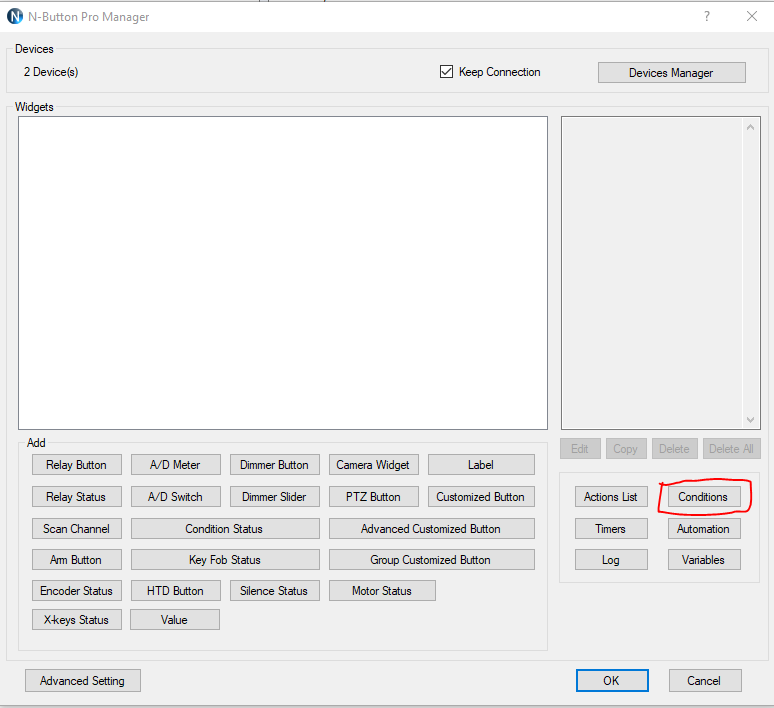The width and height of the screenshot is (774, 708).
Task: Click the N-Button Pro Manager app icon
Action: (x=15, y=16)
